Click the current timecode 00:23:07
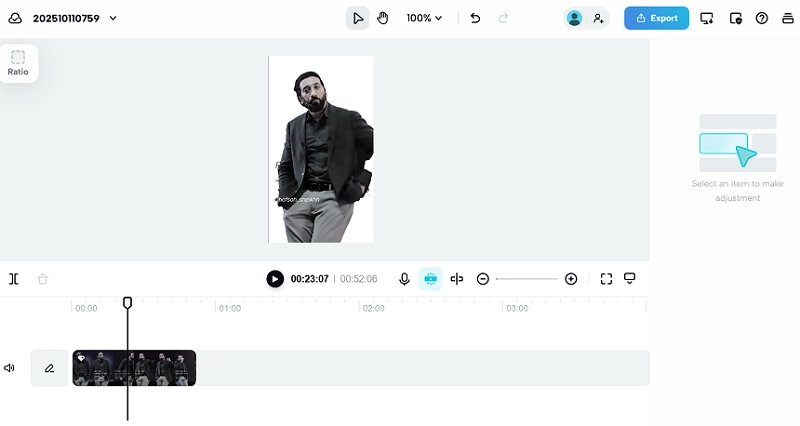This screenshot has height=426, width=800. tap(310, 279)
